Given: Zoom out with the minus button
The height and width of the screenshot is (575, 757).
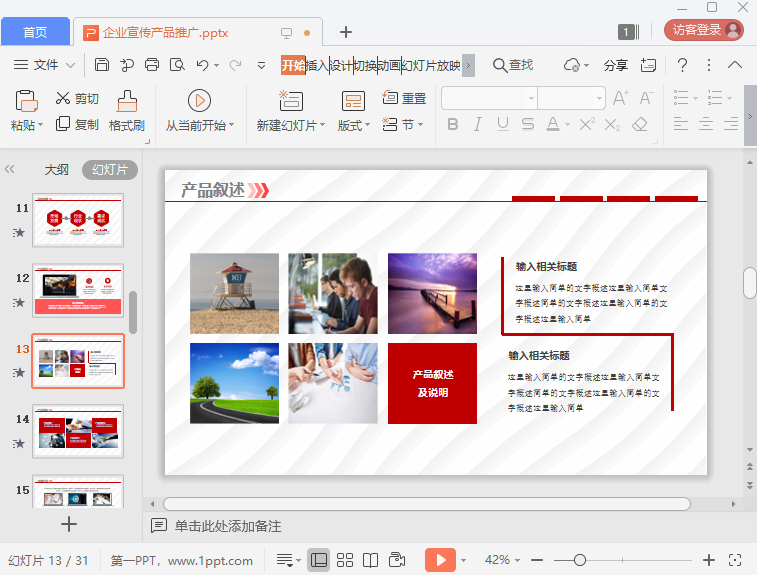Looking at the screenshot, I should pyautogui.click(x=537, y=560).
